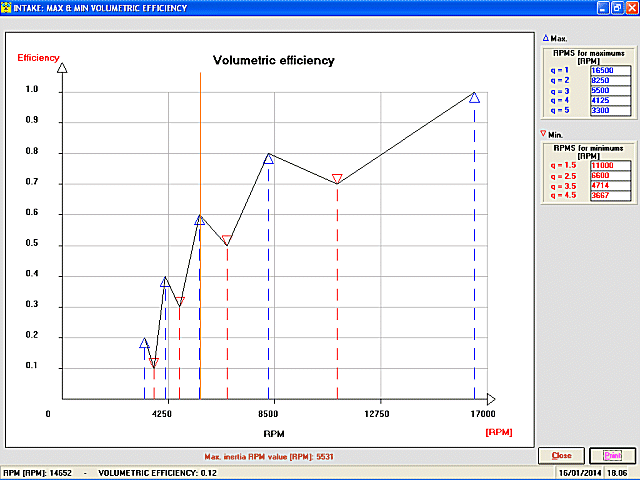
Task: Click the blue maximum triangle marker at 3300 RPM
Action: click(x=144, y=343)
